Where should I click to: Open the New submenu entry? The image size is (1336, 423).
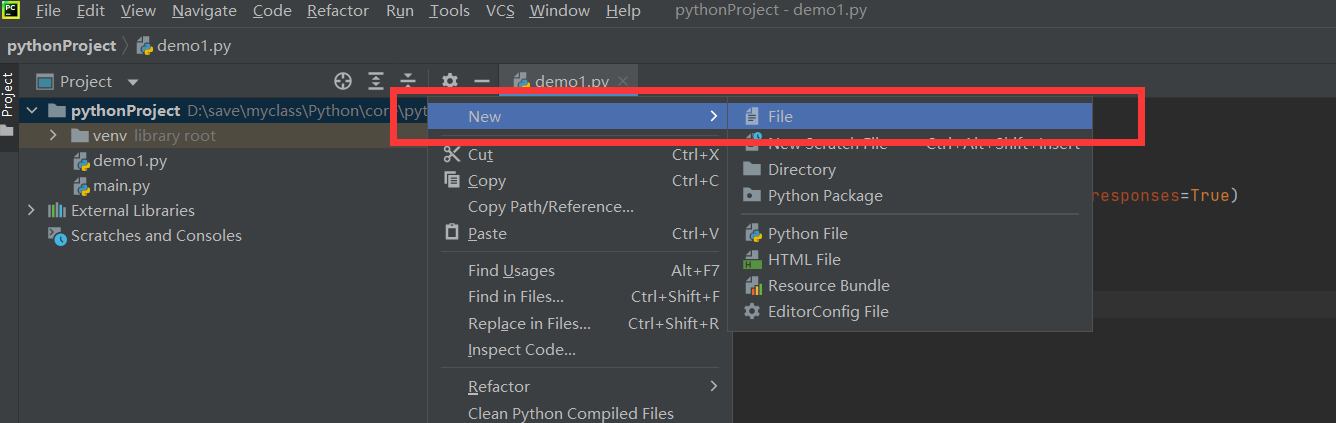click(579, 117)
